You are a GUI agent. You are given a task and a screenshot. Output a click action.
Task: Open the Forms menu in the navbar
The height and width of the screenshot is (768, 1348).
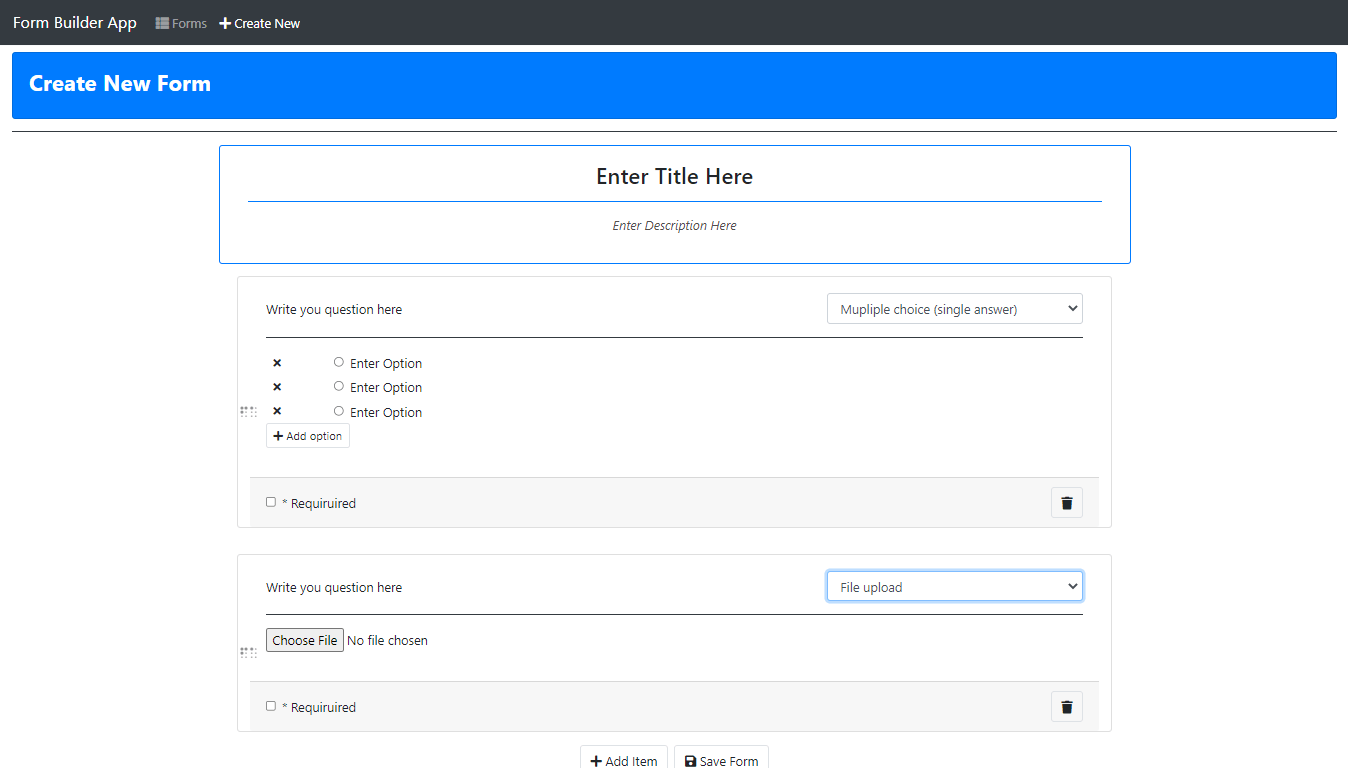[180, 23]
